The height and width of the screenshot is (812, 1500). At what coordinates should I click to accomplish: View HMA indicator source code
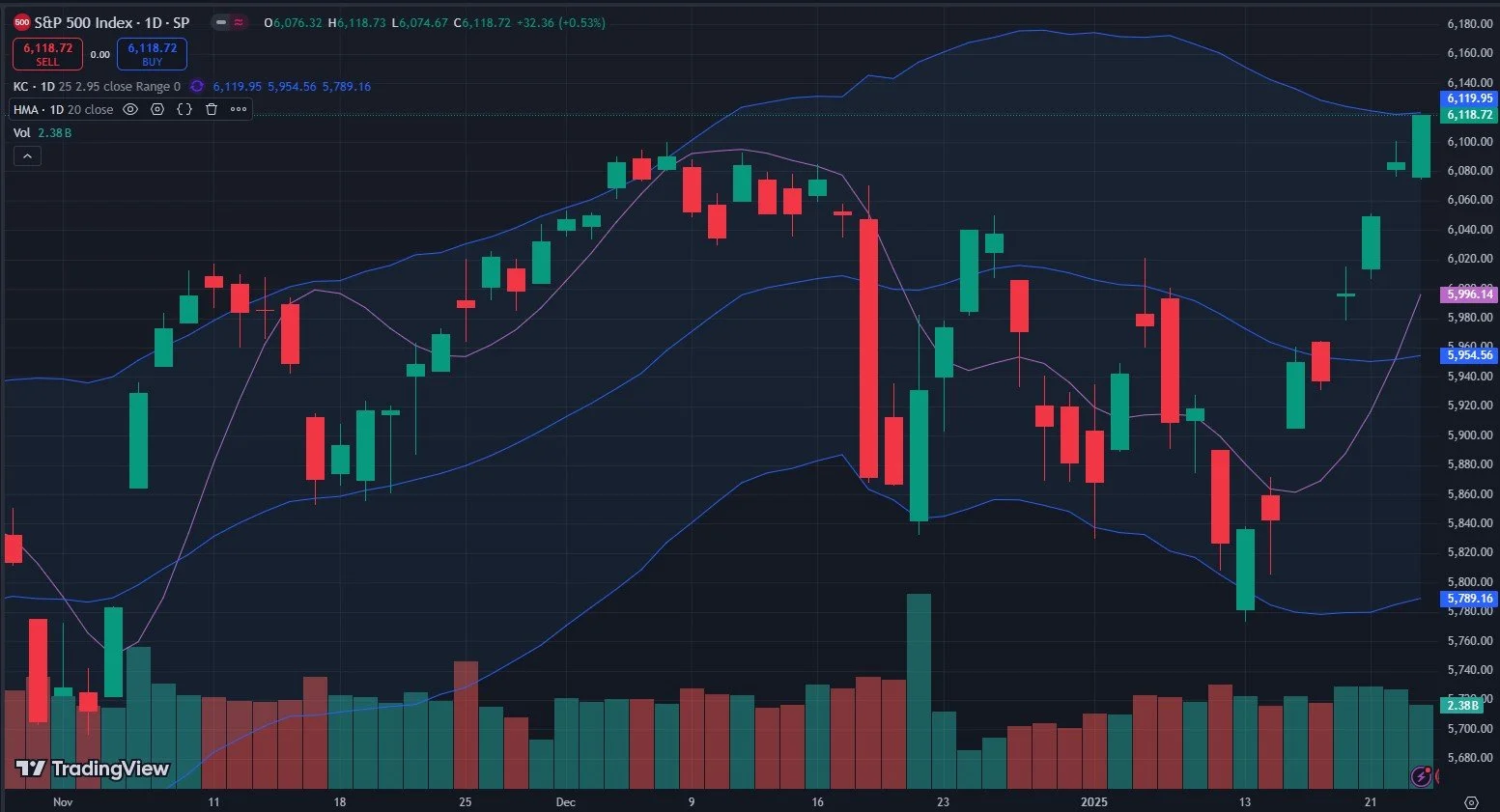coord(184,110)
